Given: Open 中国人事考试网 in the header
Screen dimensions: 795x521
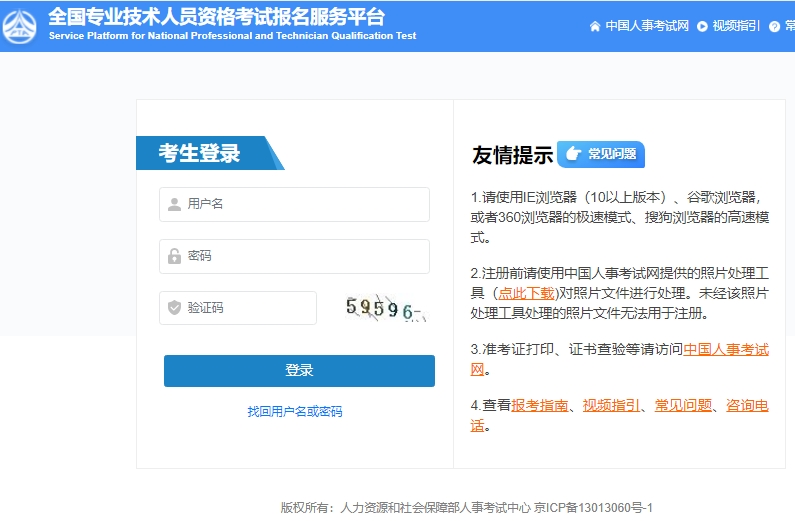Looking at the screenshot, I should point(647,26).
